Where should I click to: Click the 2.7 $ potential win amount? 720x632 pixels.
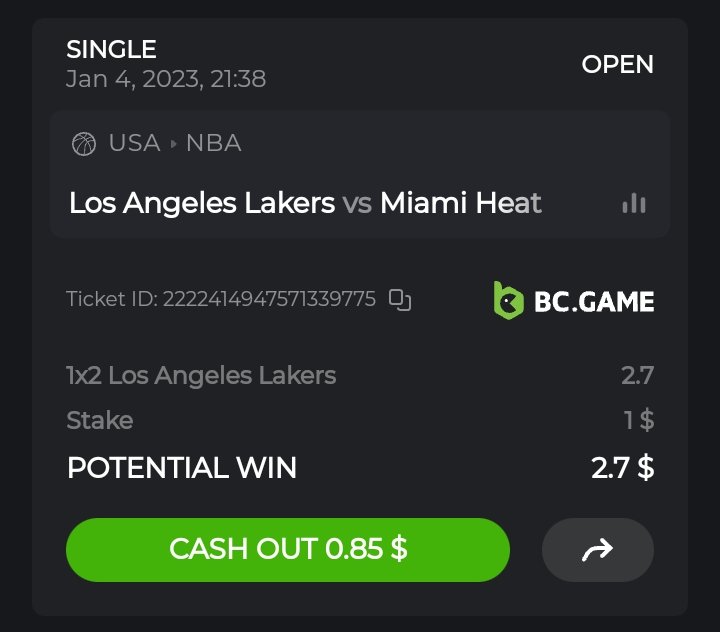click(x=622, y=467)
